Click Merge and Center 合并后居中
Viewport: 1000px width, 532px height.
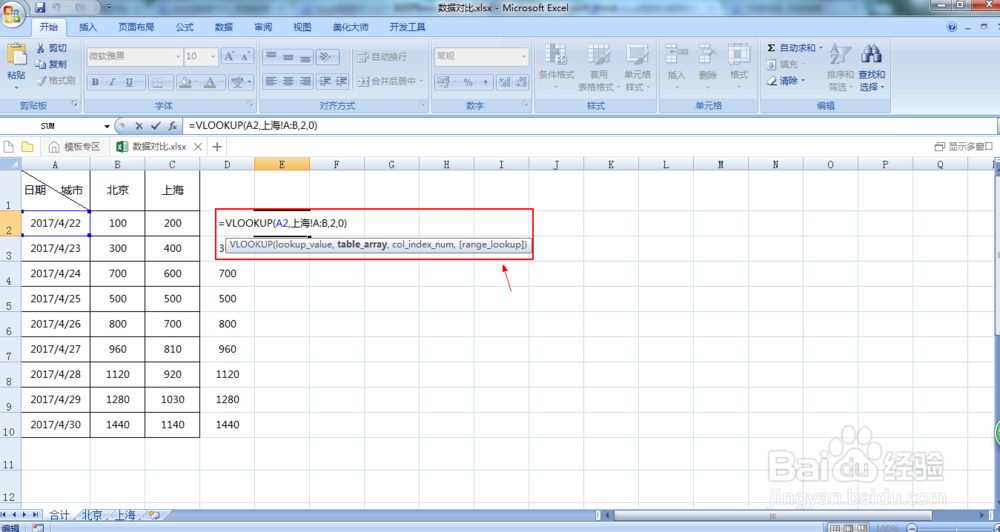tap(390, 81)
